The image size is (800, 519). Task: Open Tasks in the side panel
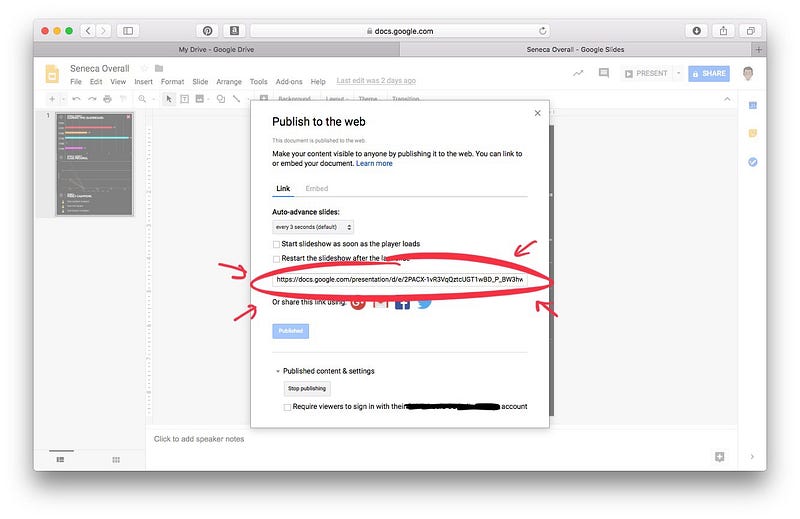pyautogui.click(x=753, y=162)
